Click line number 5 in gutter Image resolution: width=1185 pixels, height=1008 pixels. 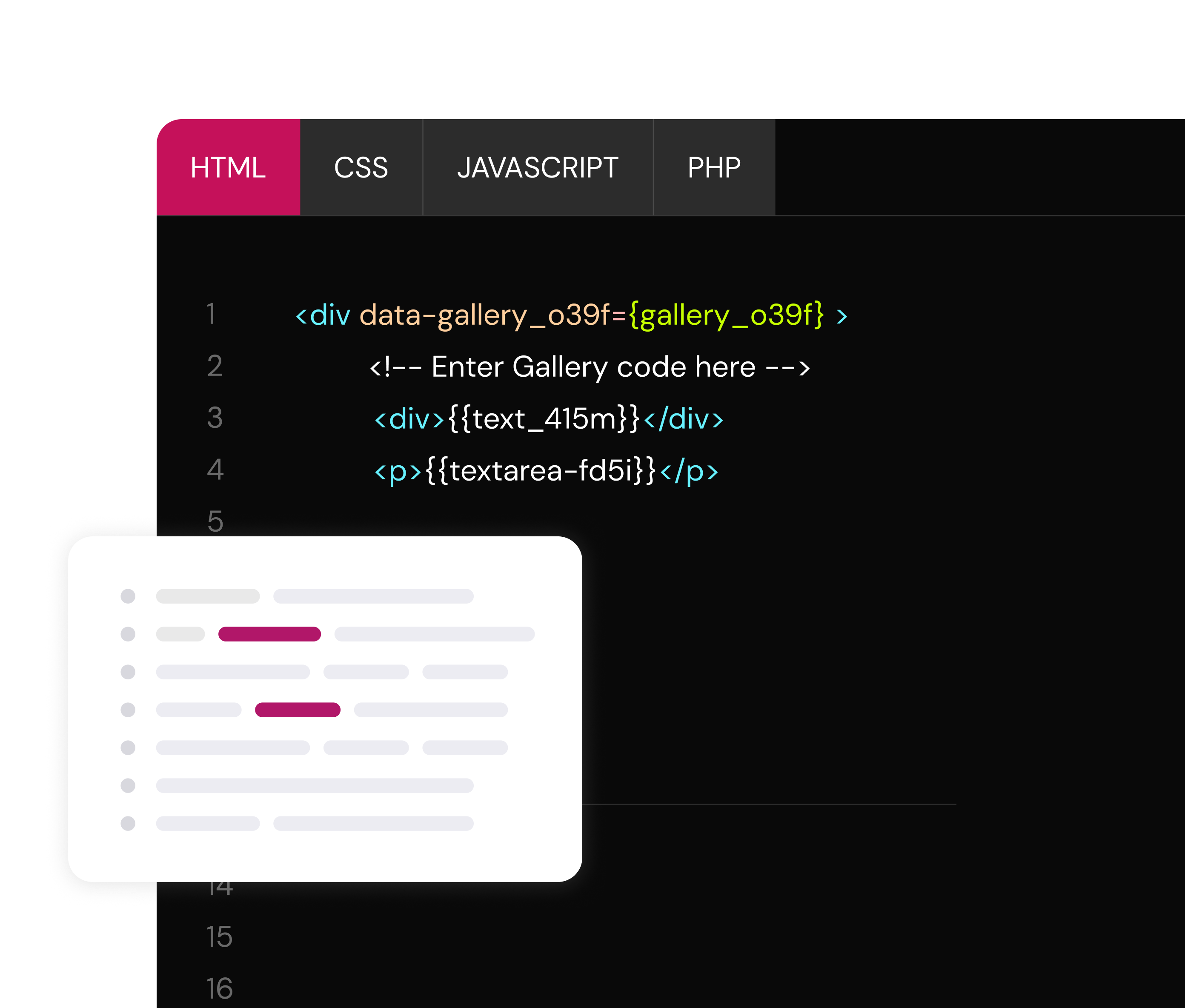click(215, 521)
